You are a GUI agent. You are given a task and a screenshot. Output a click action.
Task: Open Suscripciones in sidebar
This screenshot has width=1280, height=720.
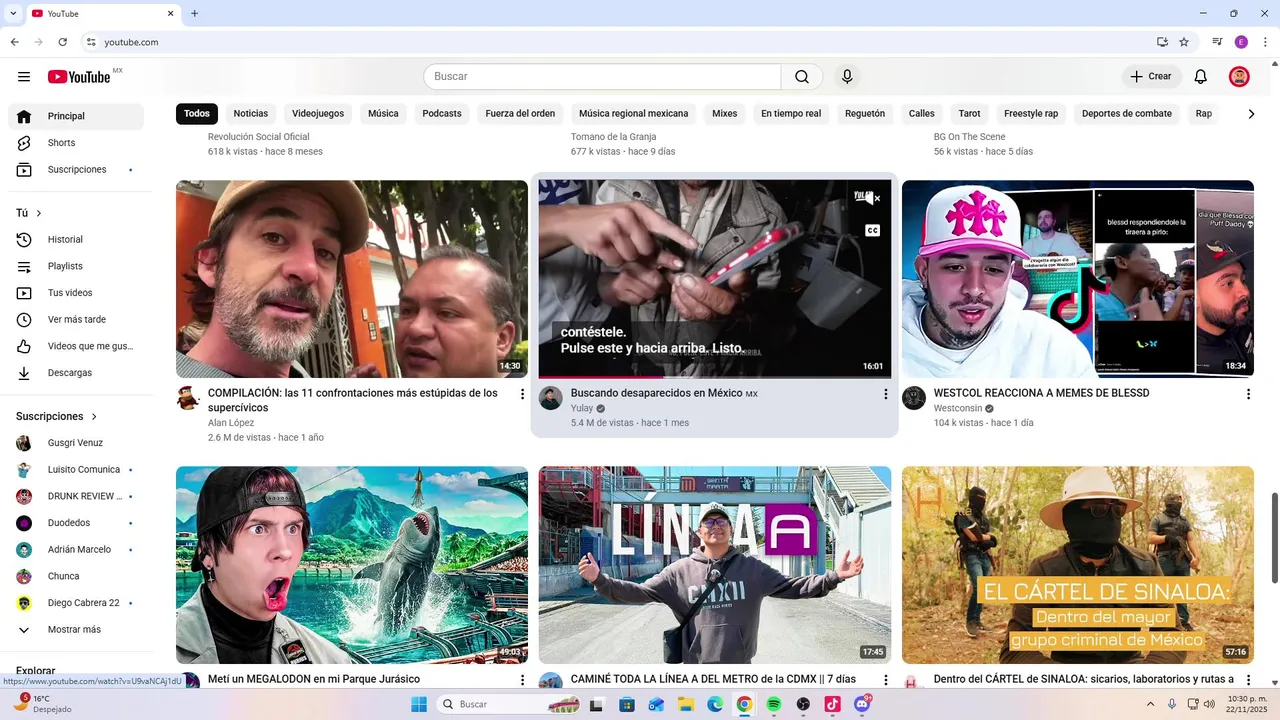(76, 170)
